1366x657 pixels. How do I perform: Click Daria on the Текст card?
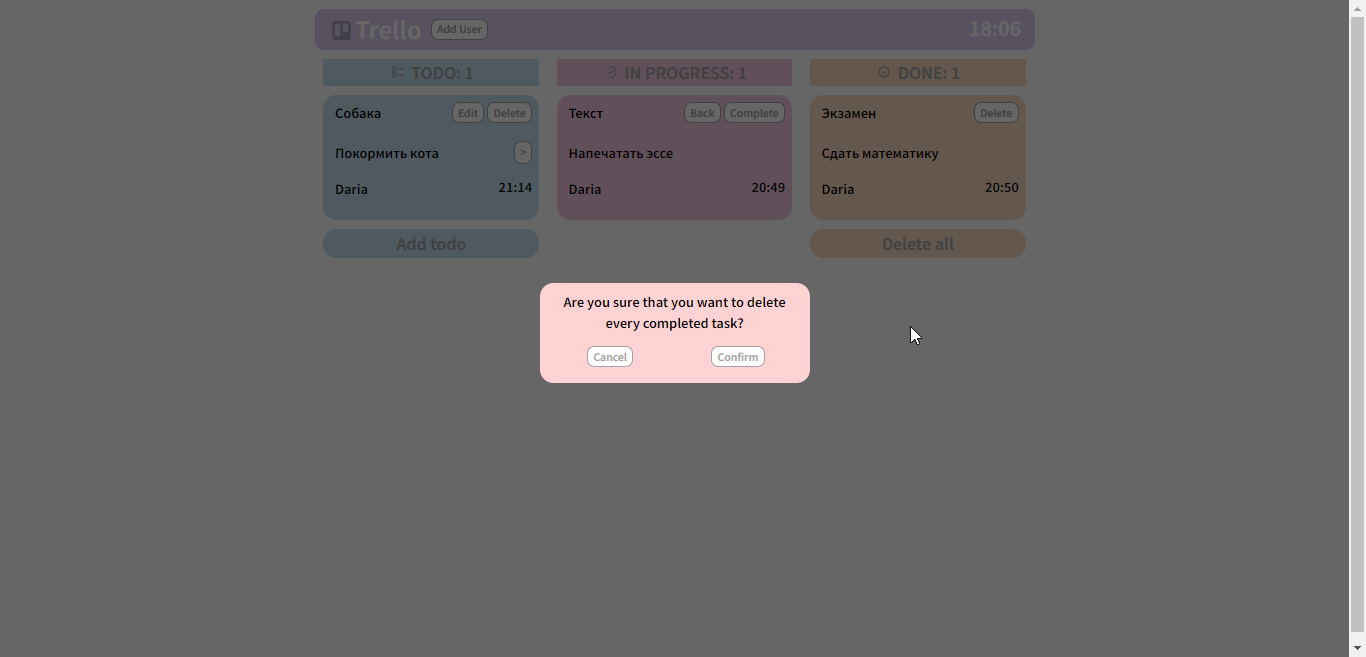[x=585, y=189]
